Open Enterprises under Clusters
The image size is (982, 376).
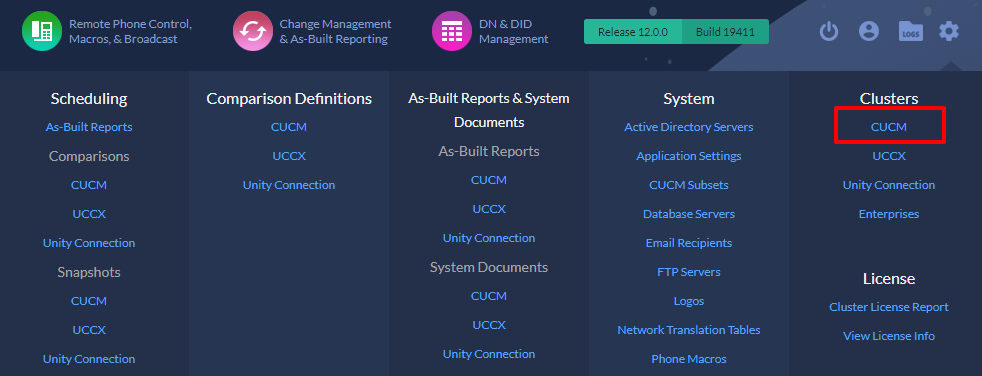(x=889, y=214)
